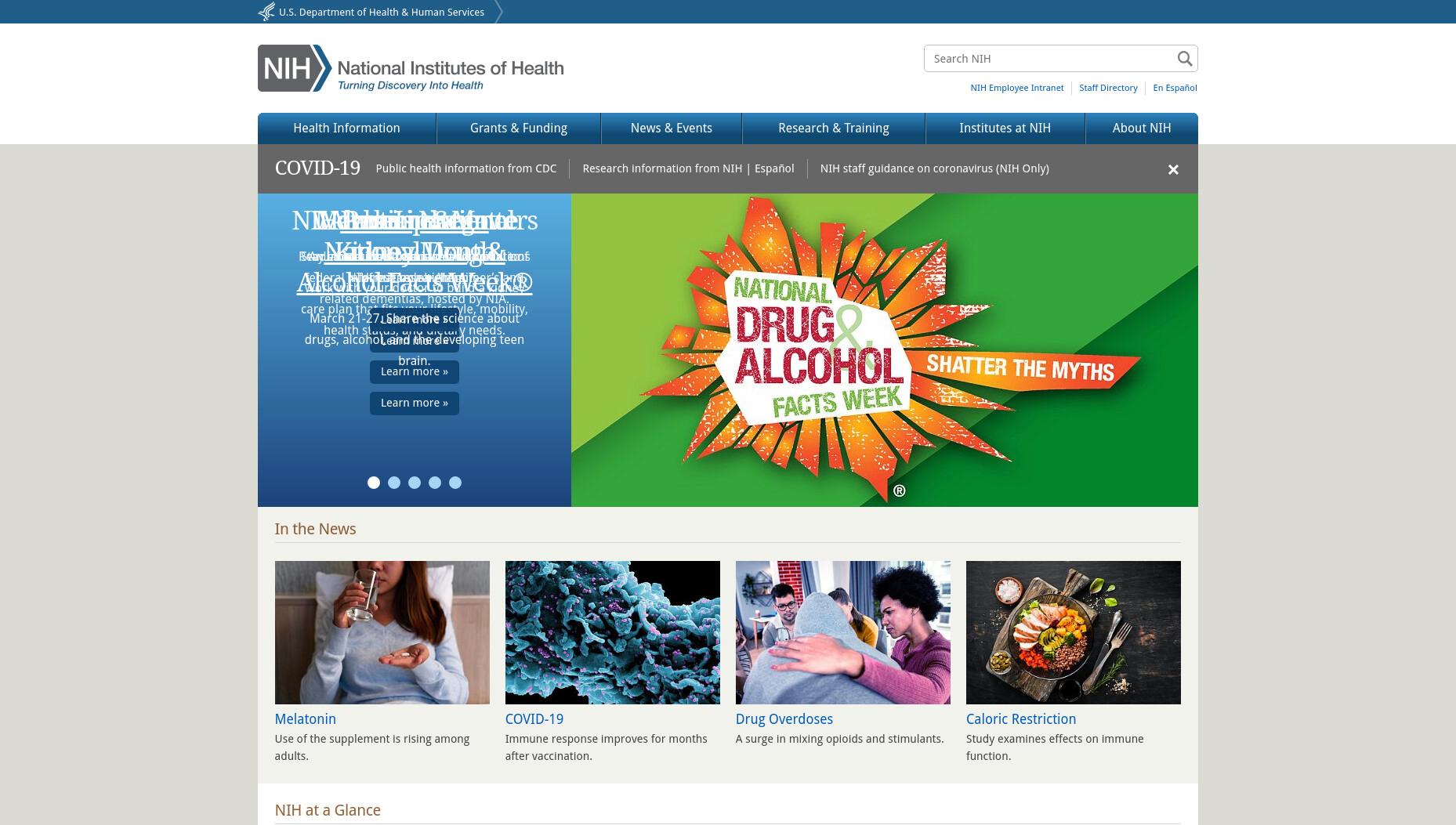The width and height of the screenshot is (1456, 825).
Task: Open NIH staff guidance on coronavirus
Action: tap(935, 168)
